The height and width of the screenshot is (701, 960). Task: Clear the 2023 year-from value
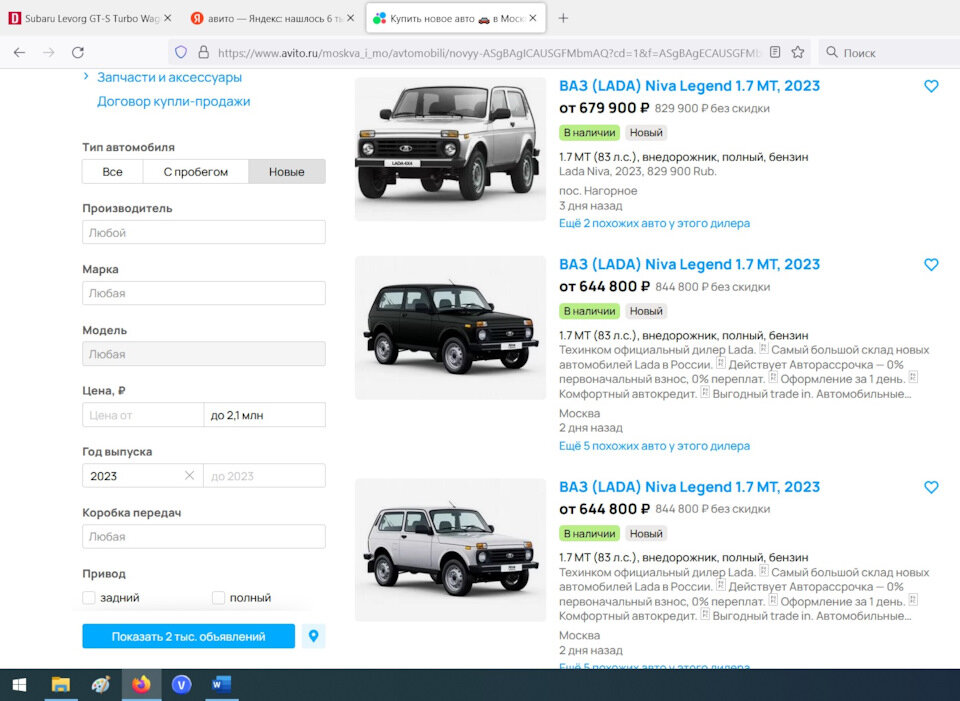[189, 476]
